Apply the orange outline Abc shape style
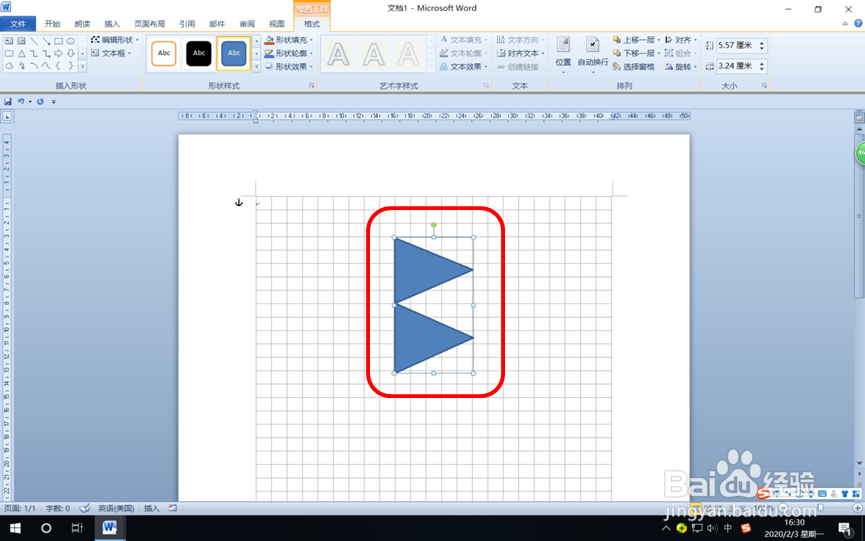Image resolution: width=865 pixels, height=541 pixels. coord(164,53)
